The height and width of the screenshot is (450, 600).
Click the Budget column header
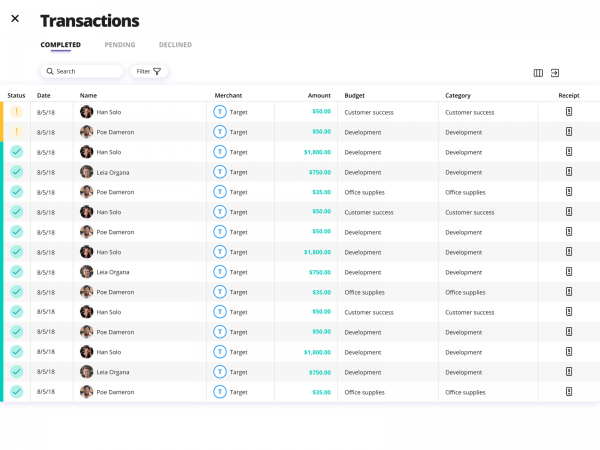click(x=354, y=95)
